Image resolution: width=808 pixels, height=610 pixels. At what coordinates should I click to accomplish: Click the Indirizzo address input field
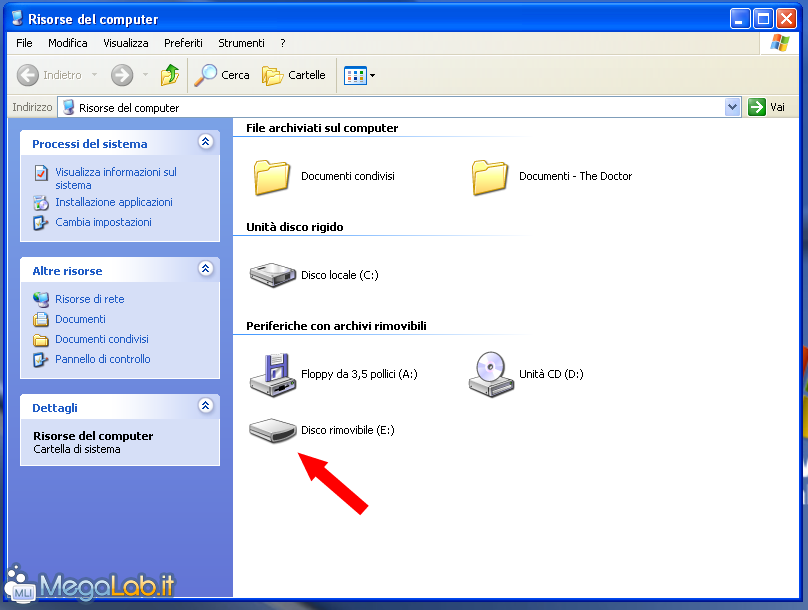(399, 107)
